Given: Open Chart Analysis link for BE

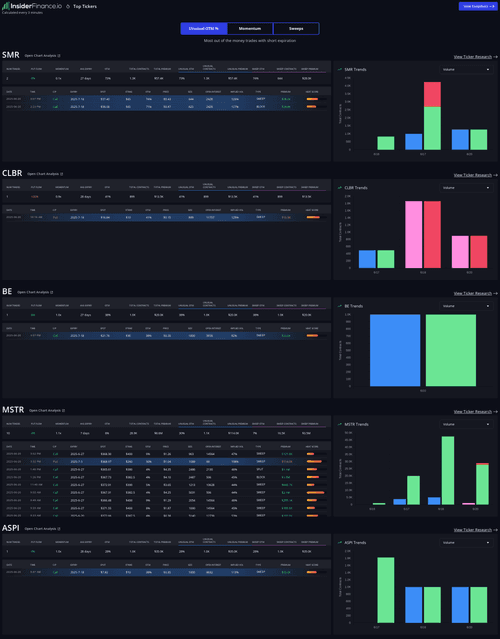Looking at the screenshot, I should pos(33,292).
